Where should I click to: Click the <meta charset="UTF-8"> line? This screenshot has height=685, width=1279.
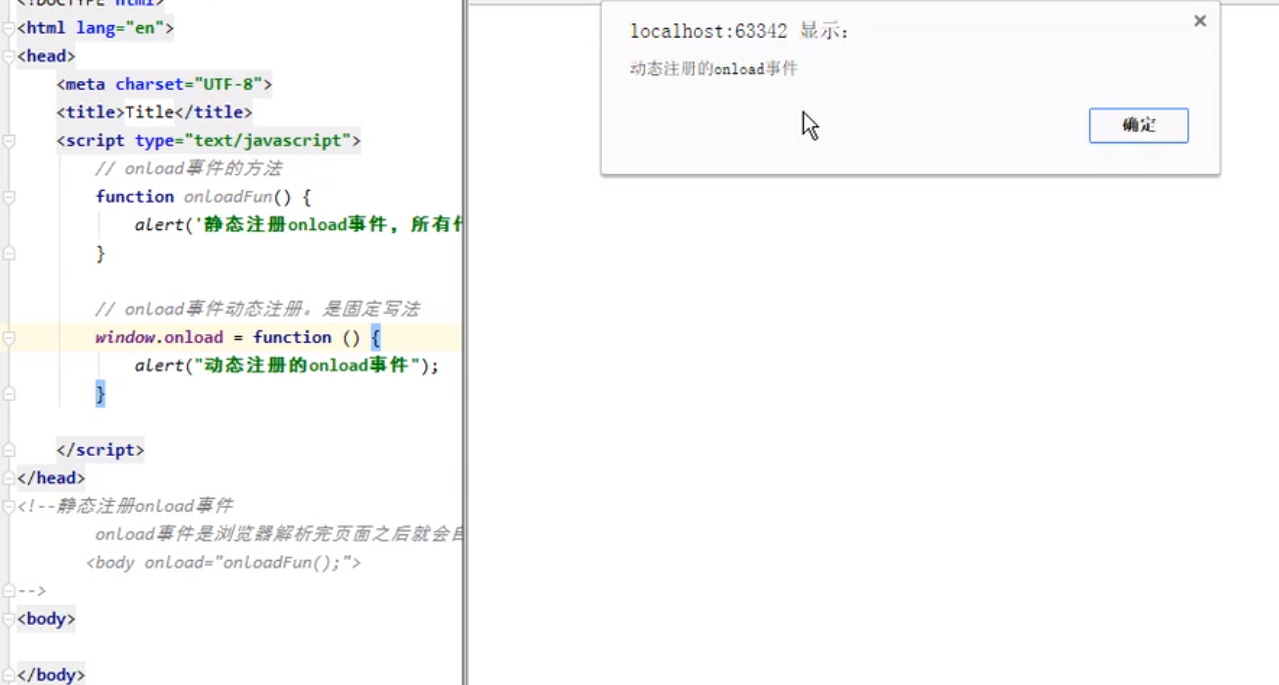[x=164, y=84]
